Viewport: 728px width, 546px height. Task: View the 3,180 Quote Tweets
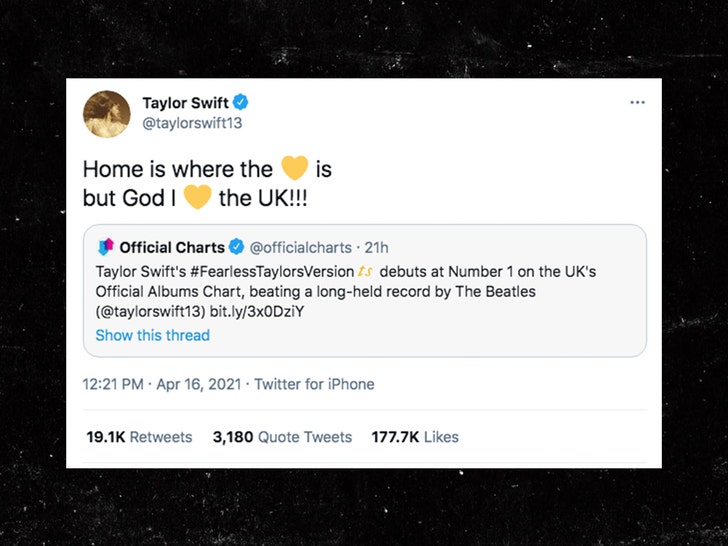coord(282,437)
